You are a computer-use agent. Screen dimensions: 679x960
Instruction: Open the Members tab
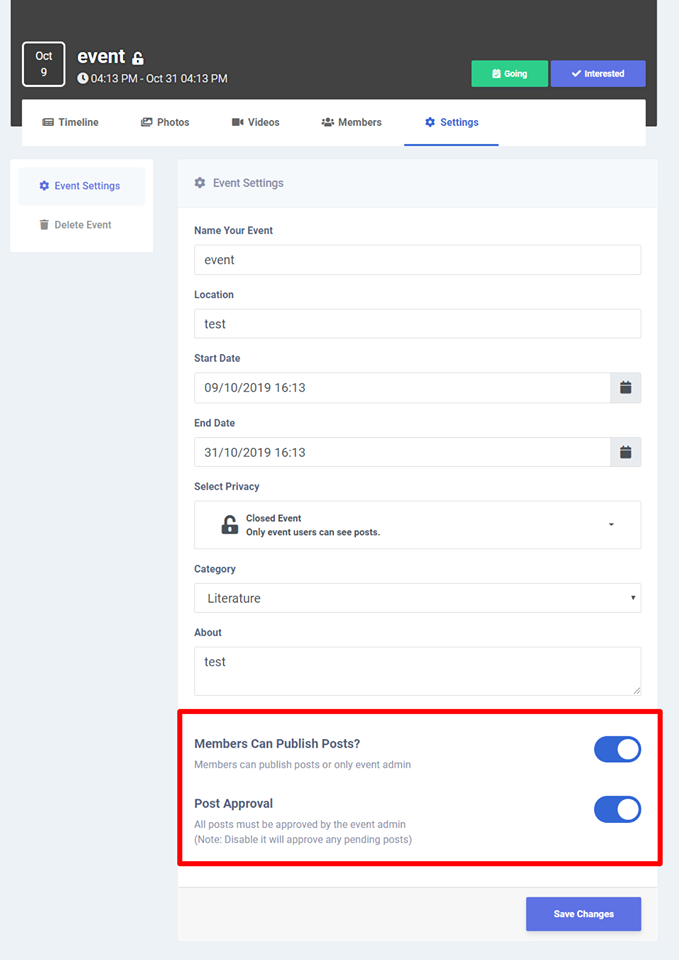[x=351, y=122]
